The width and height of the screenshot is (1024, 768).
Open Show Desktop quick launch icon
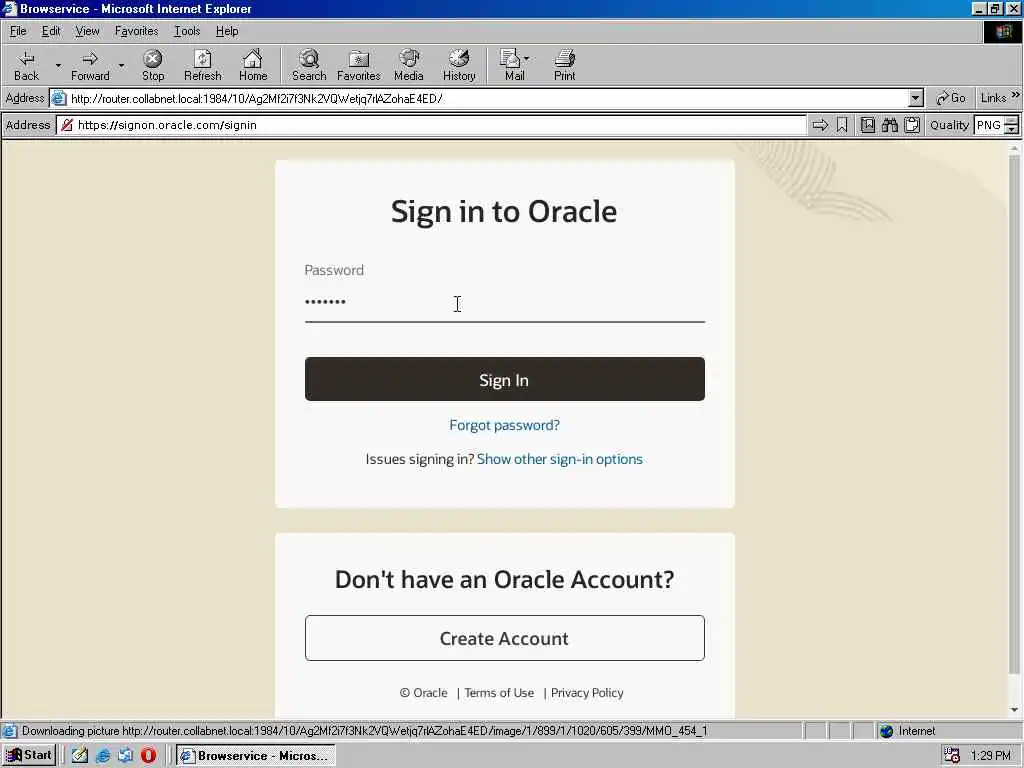[80, 756]
